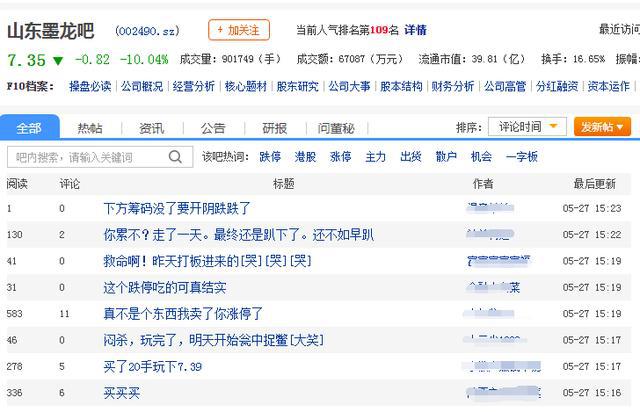Click the 阅读 column header
Screen dimensions: 640x412
point(17,184)
